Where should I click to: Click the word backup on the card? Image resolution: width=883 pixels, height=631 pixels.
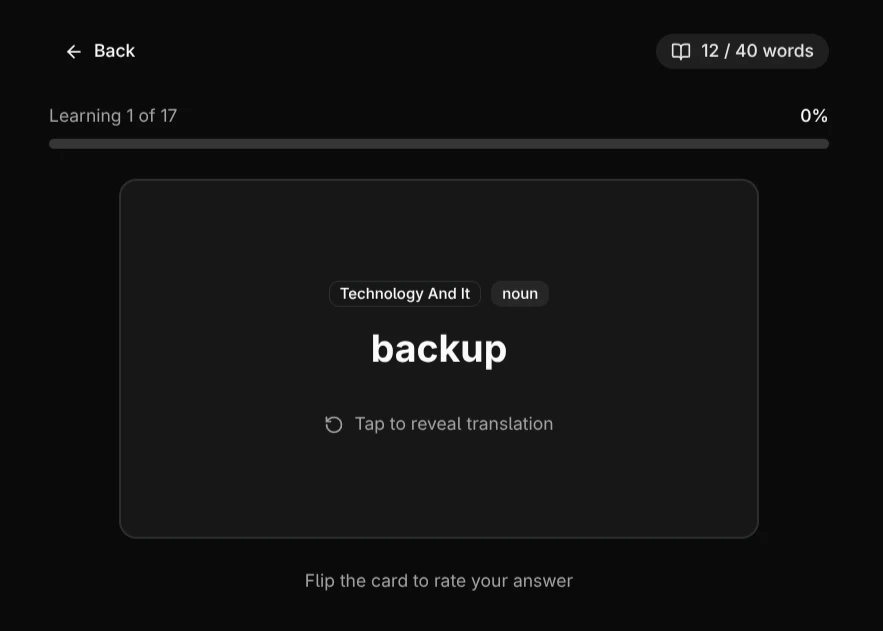(439, 349)
